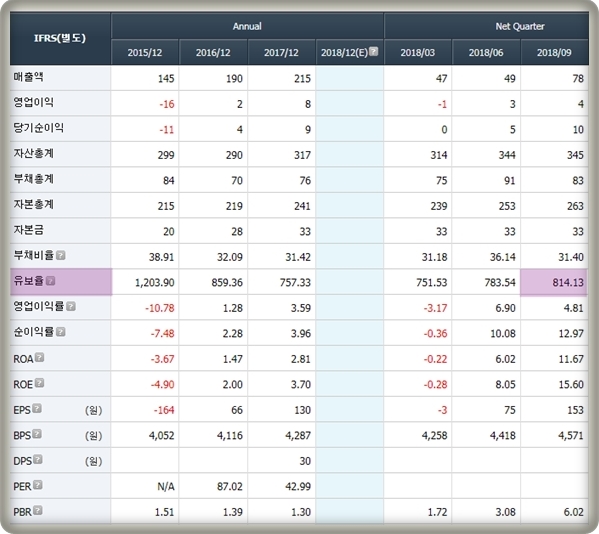Click the IFRS(별도) header cell
Image resolution: width=599 pixels, height=534 pixels.
pos(60,39)
